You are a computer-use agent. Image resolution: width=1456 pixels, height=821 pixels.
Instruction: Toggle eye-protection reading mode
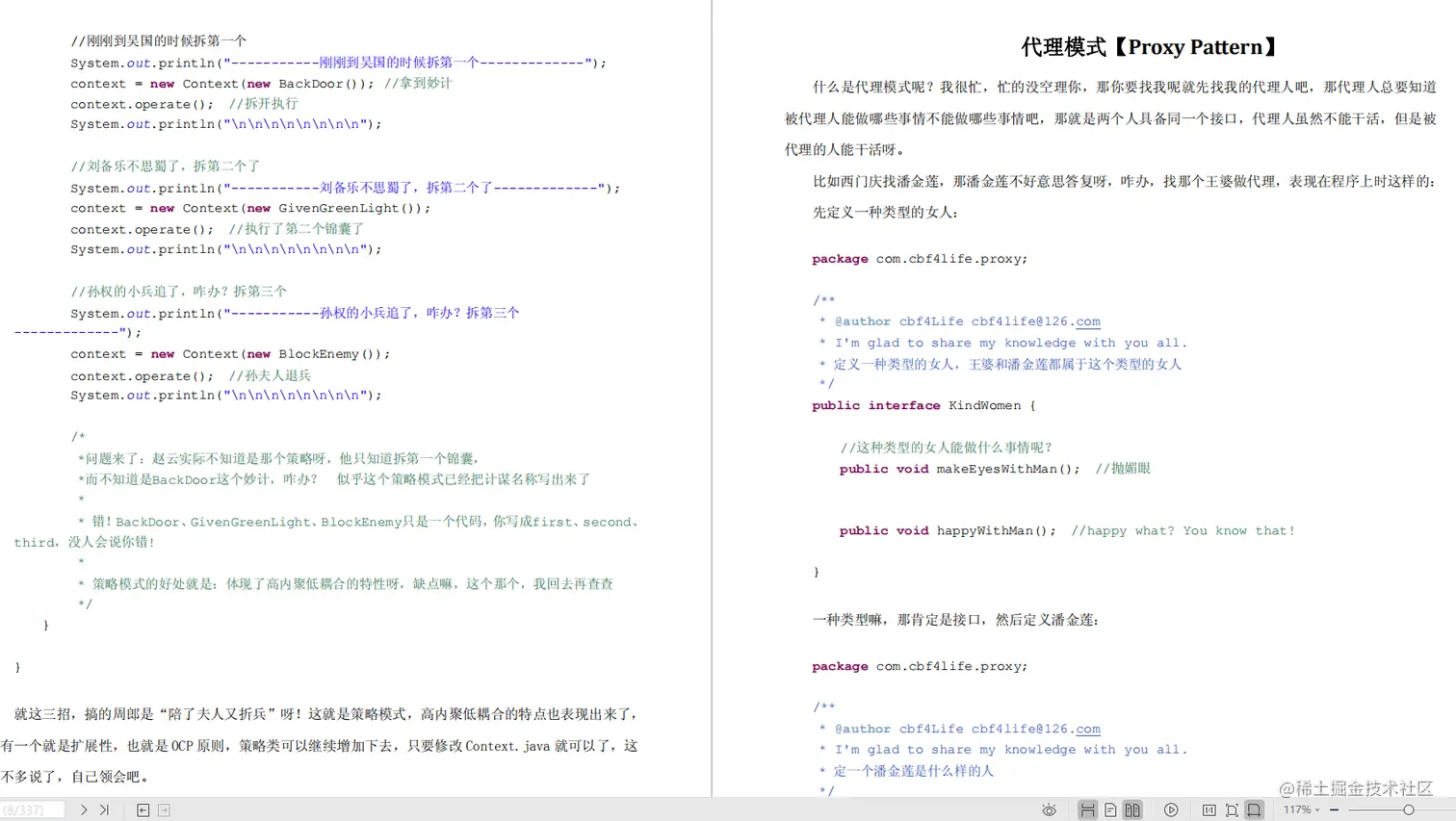click(x=1049, y=809)
